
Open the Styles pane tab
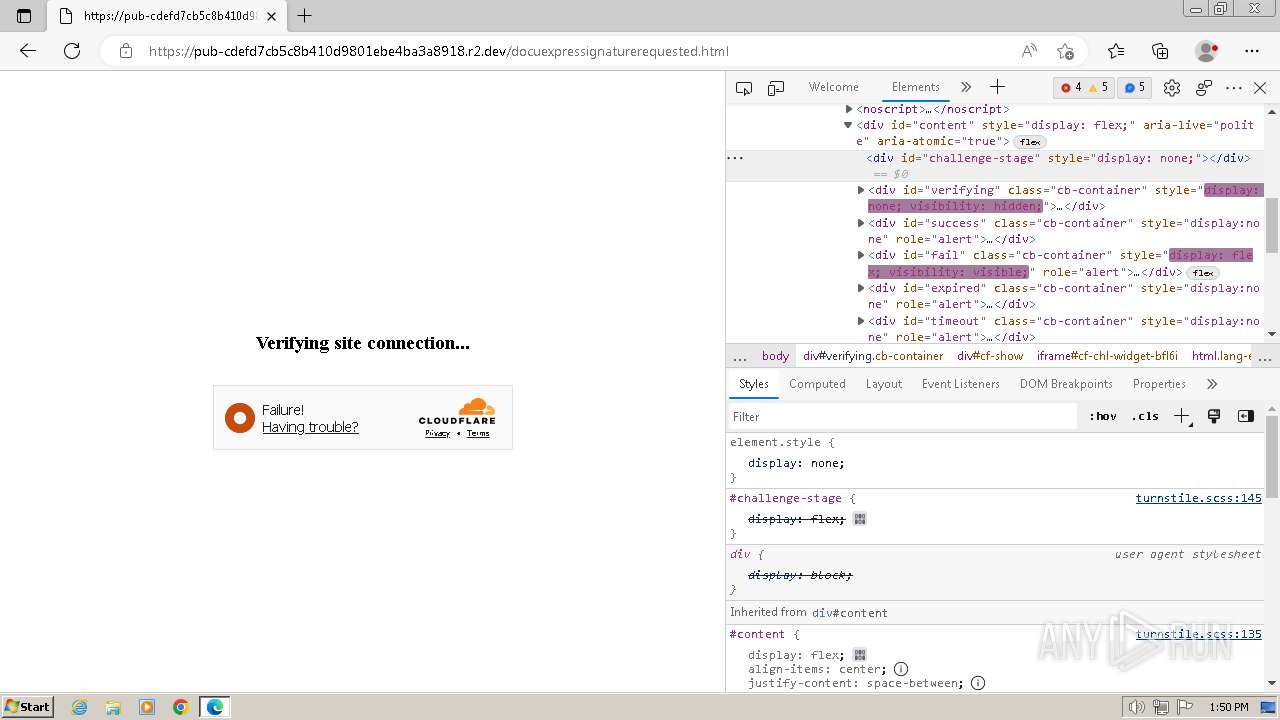click(x=753, y=384)
